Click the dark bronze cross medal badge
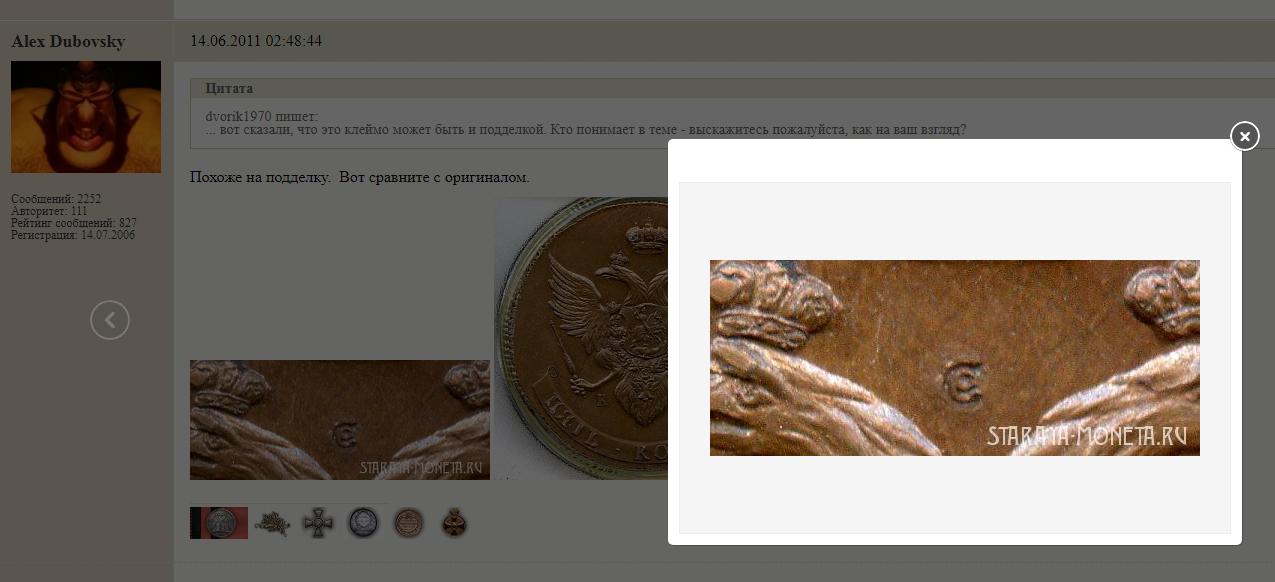This screenshot has height=582, width=1275. pos(453,523)
